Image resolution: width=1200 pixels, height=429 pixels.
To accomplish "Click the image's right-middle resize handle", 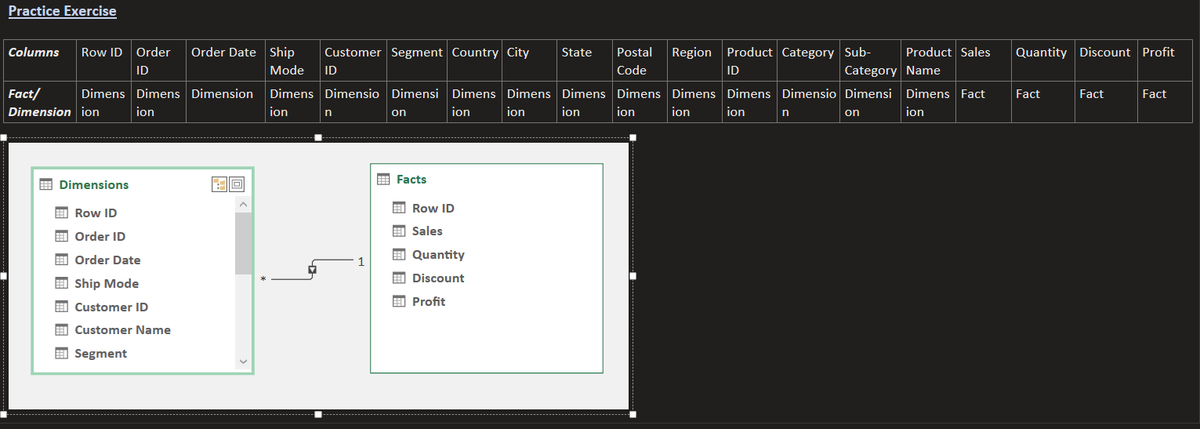I will click(633, 277).
